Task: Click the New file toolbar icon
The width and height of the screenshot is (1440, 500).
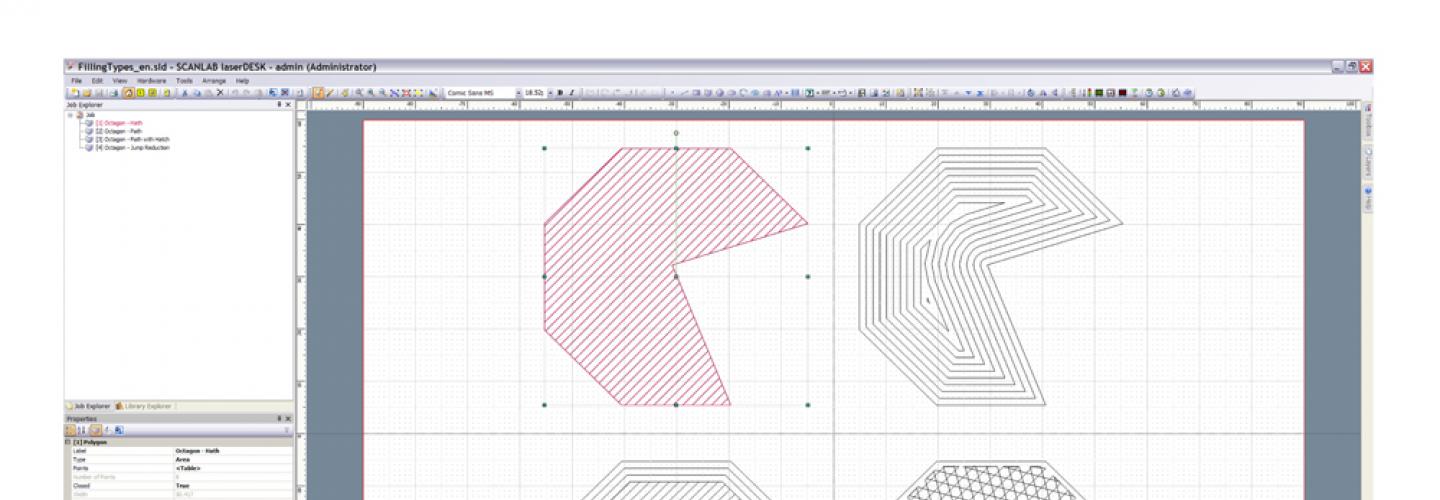Action: [73, 92]
